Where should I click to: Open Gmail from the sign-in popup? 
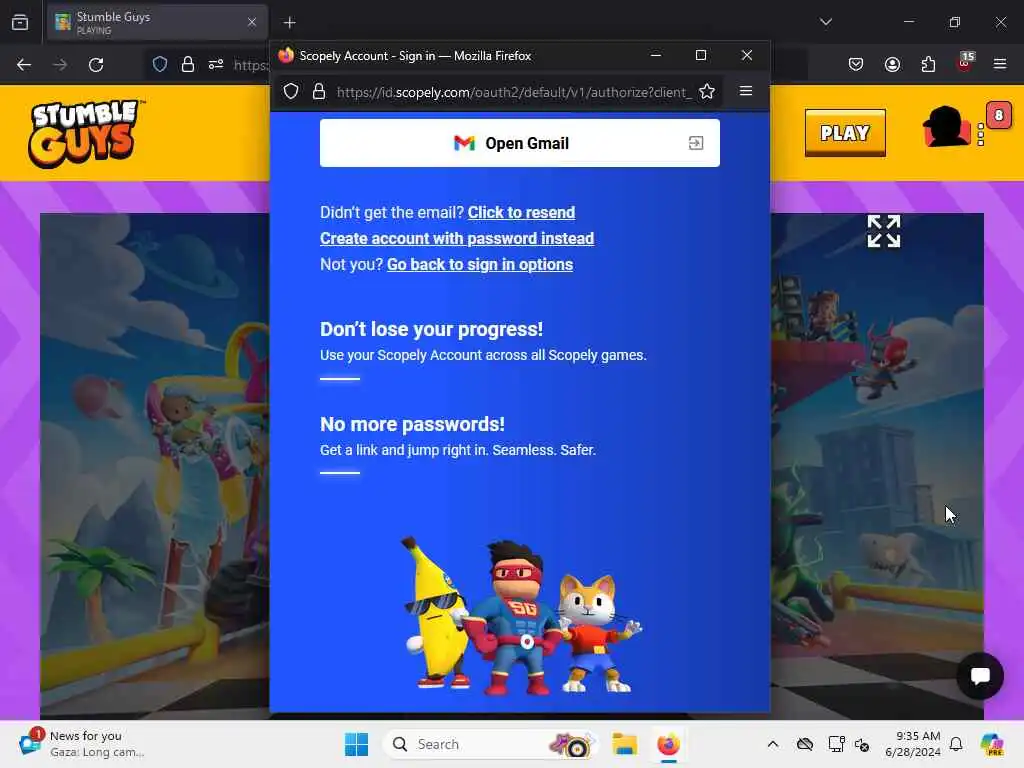520,143
